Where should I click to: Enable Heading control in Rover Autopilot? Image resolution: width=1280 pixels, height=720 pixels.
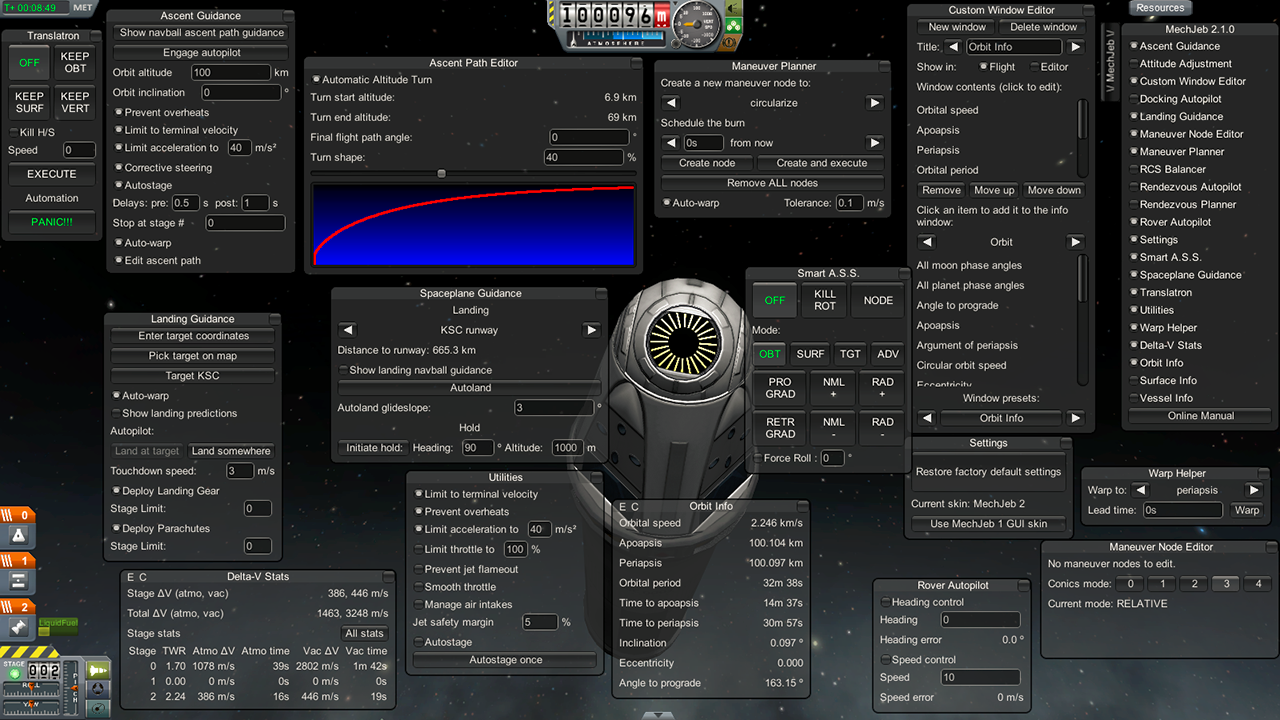click(x=922, y=602)
